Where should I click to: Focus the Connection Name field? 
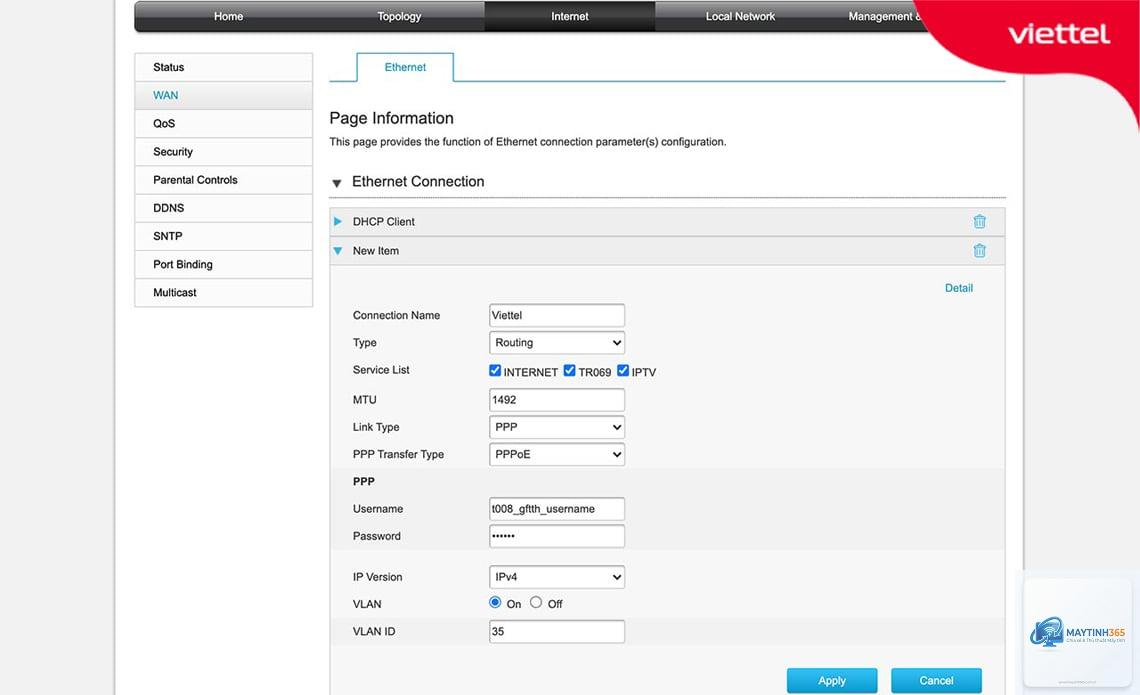pos(557,316)
